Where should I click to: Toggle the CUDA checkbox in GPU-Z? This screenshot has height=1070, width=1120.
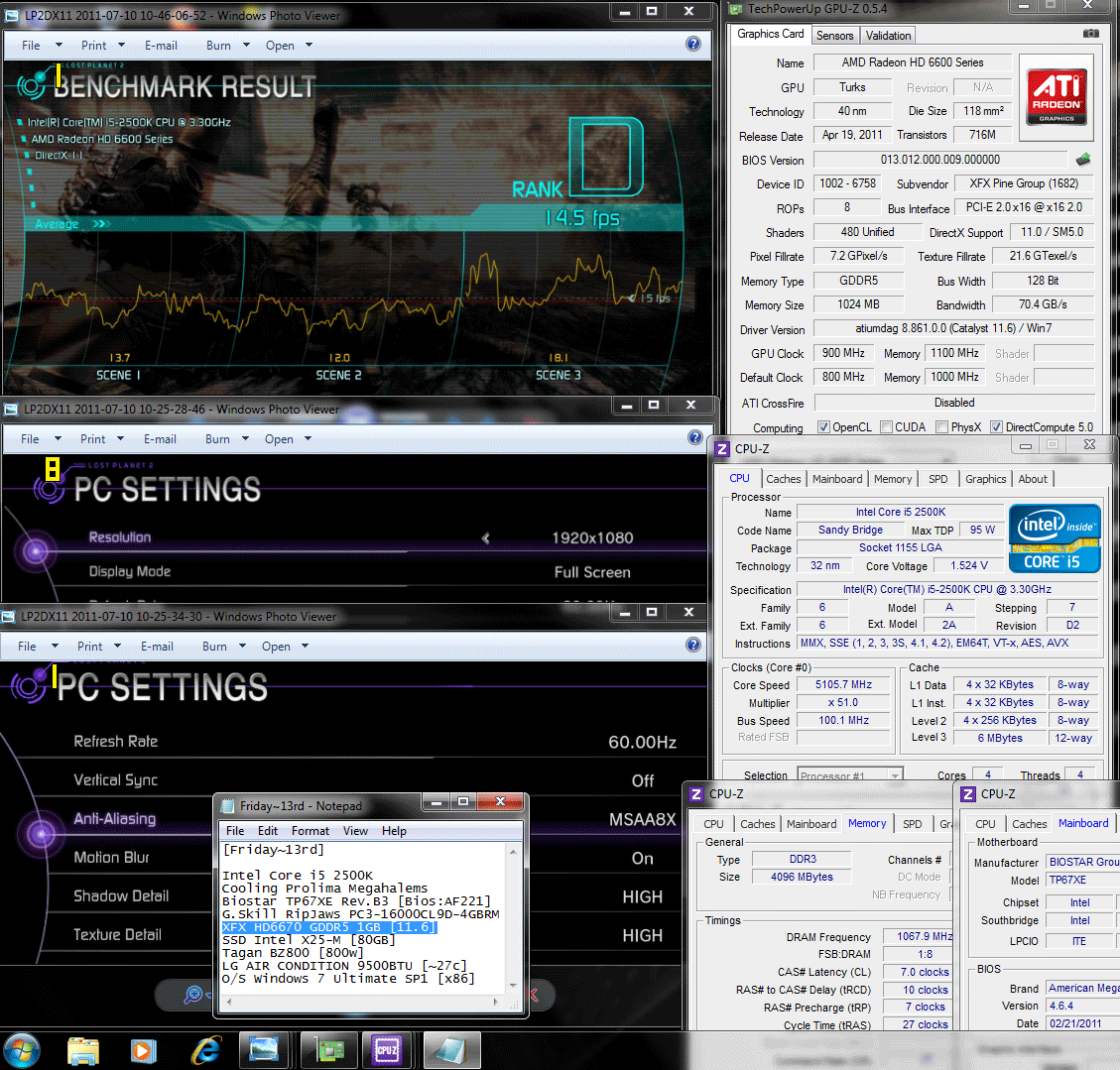pos(887,426)
